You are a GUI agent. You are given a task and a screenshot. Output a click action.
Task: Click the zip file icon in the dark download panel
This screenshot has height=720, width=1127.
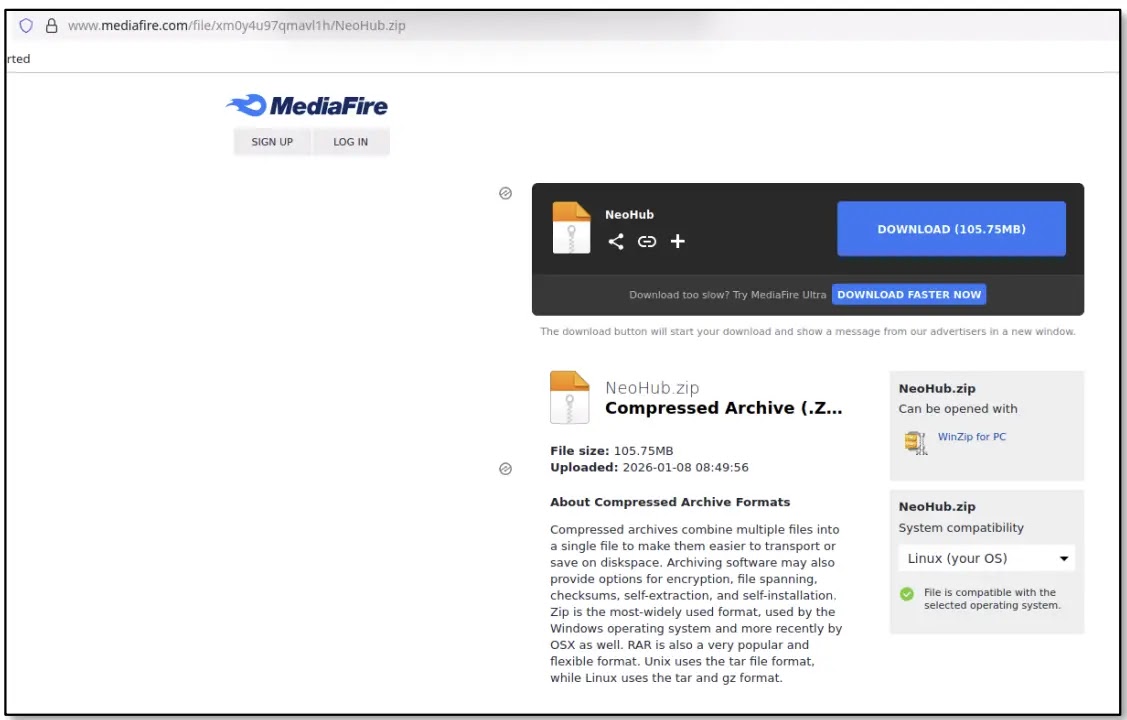coord(571,227)
